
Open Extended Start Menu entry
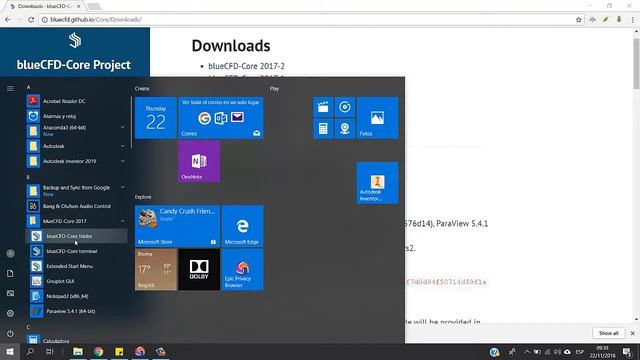click(x=77, y=266)
